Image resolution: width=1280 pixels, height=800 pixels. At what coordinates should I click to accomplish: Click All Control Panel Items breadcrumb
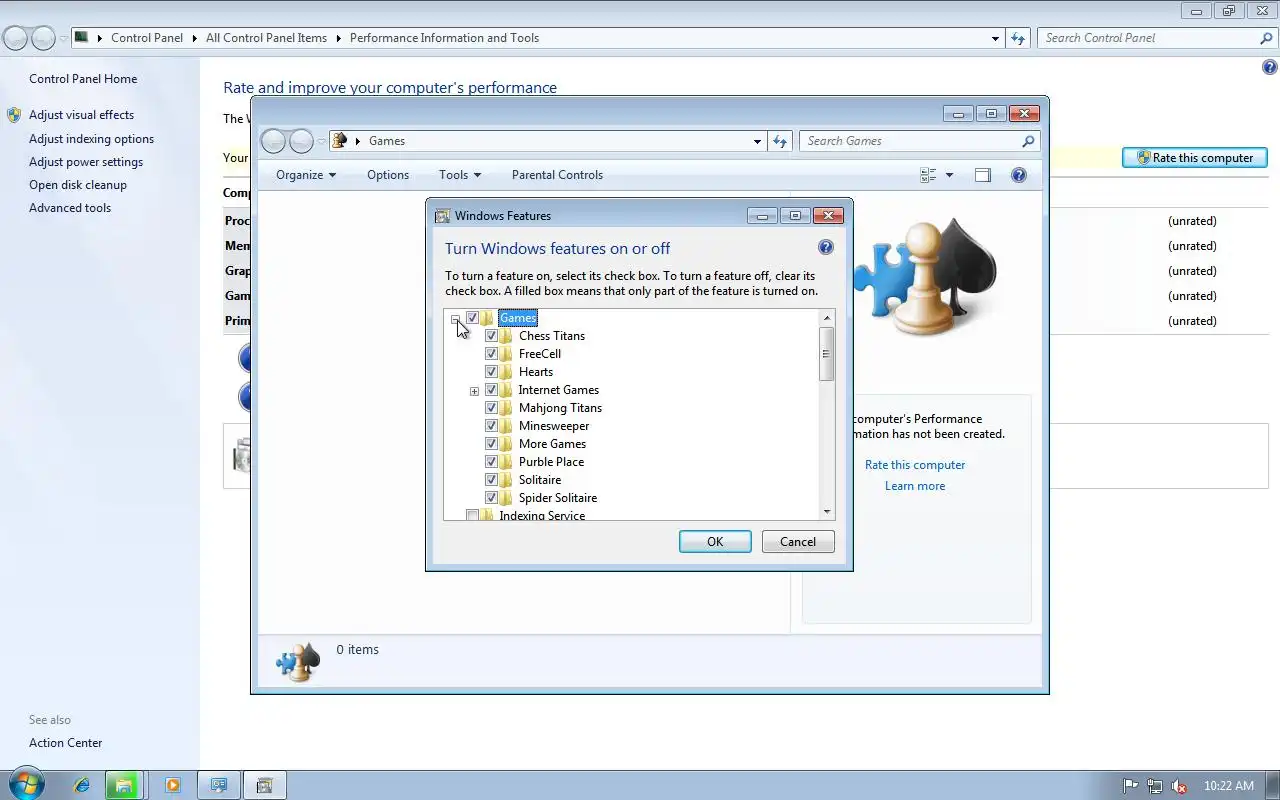coord(266,38)
